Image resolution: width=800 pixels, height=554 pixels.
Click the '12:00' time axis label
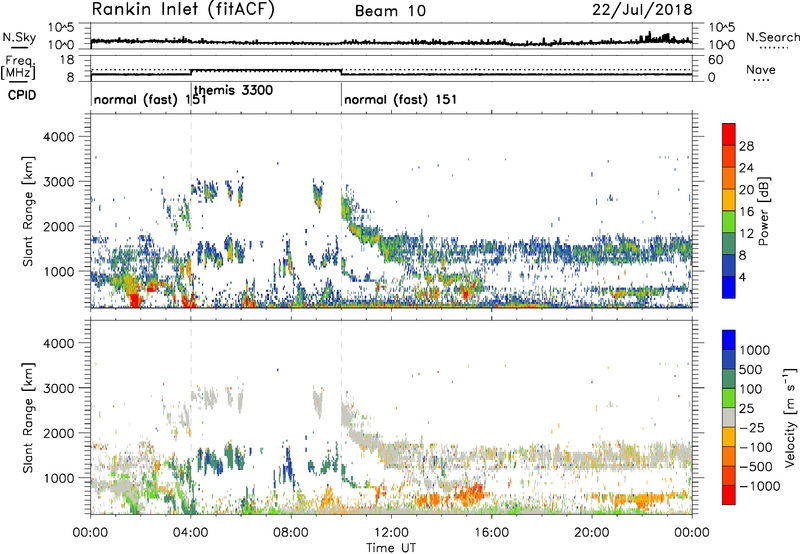(391, 533)
